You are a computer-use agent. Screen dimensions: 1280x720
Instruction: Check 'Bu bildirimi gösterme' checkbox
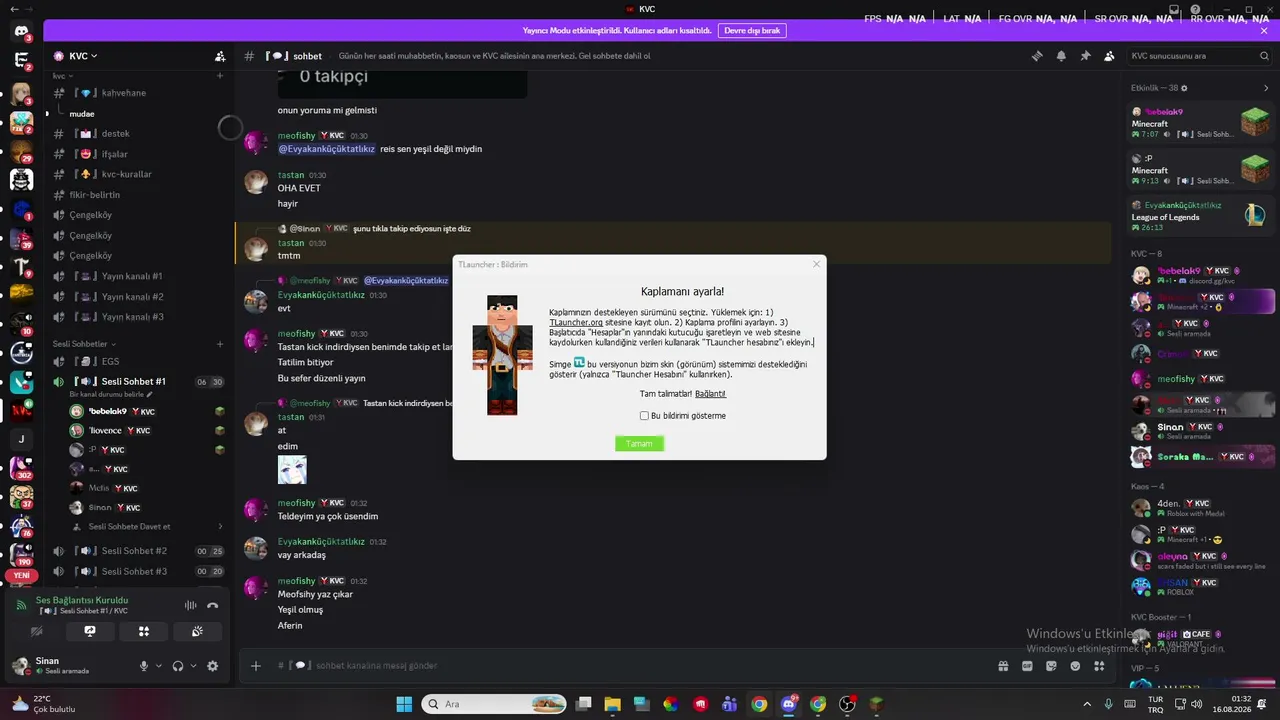(x=644, y=416)
